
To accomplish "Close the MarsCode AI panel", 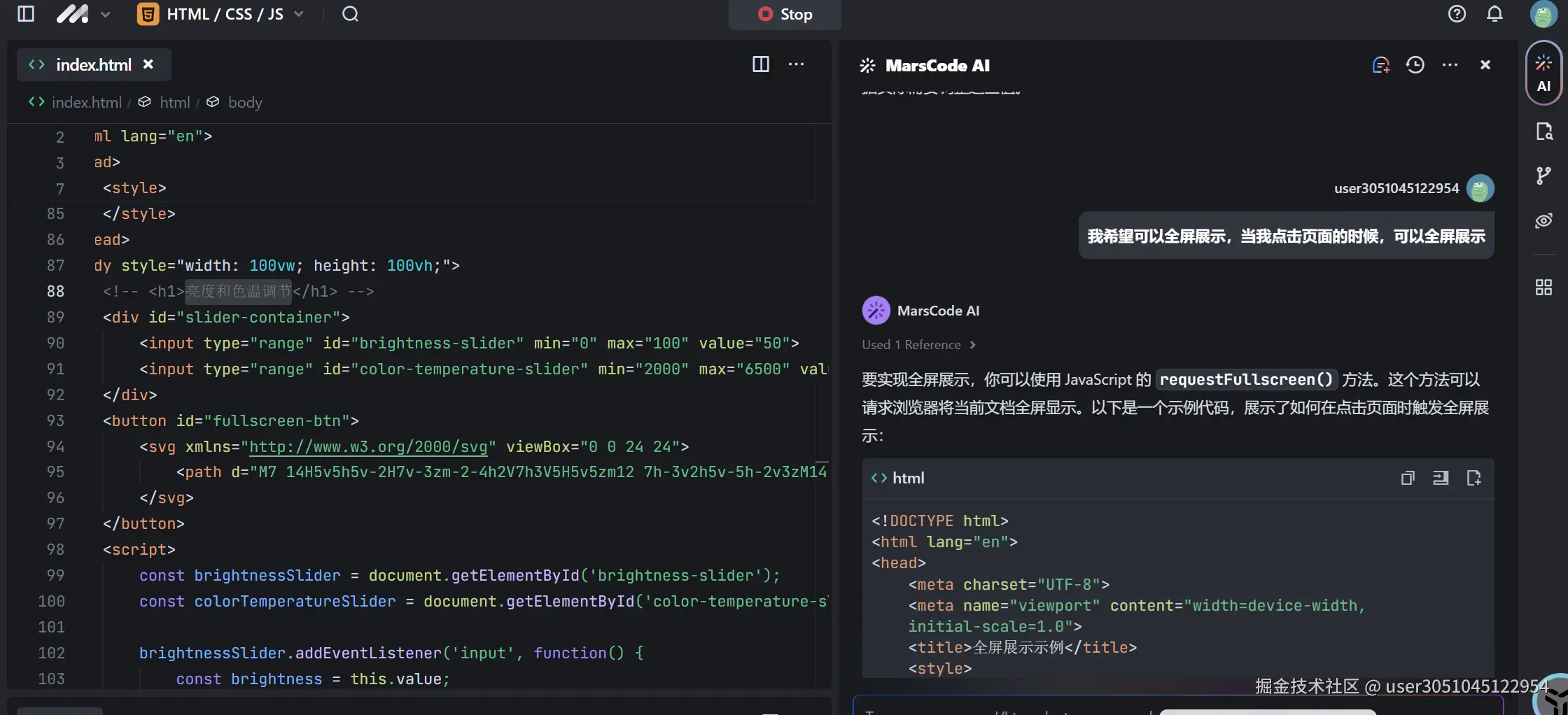I will pos(1485,65).
